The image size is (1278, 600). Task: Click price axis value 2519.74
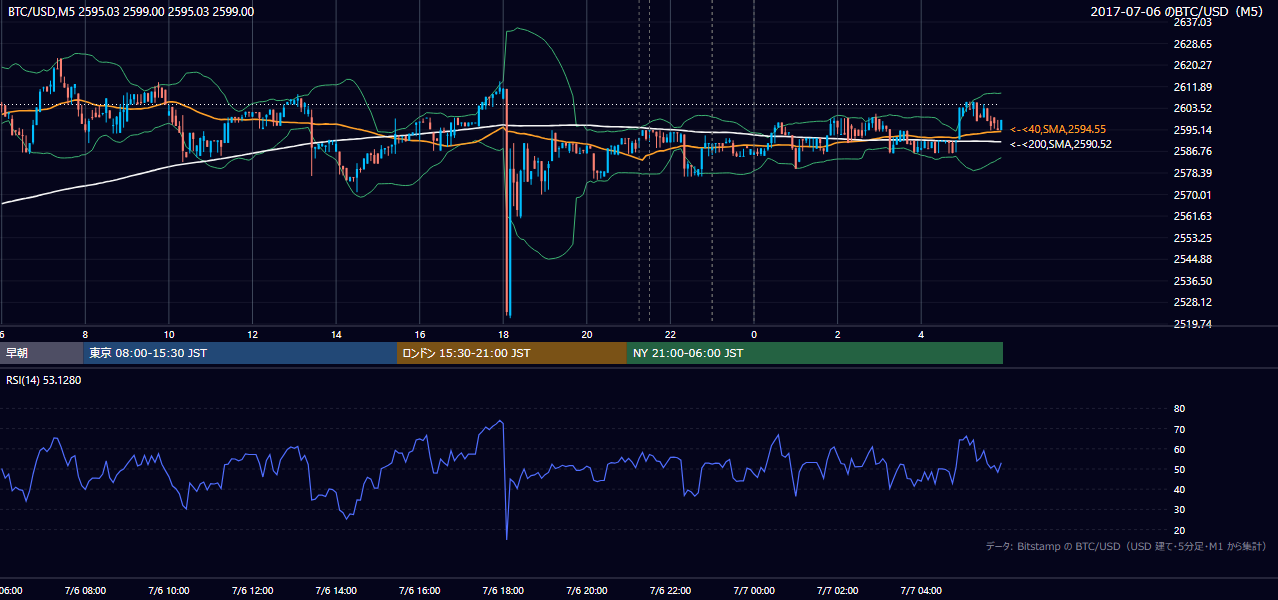pyautogui.click(x=1193, y=324)
